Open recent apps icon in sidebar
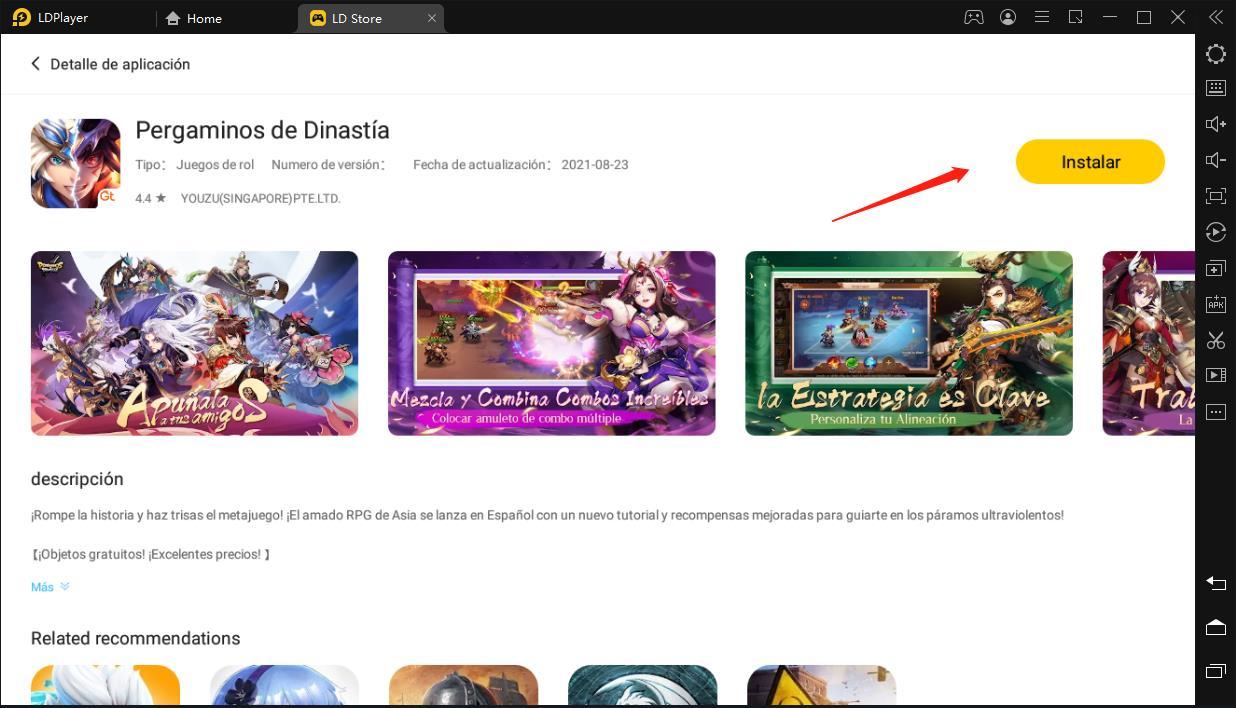Screen dimensions: 1236x708 click(1216, 671)
